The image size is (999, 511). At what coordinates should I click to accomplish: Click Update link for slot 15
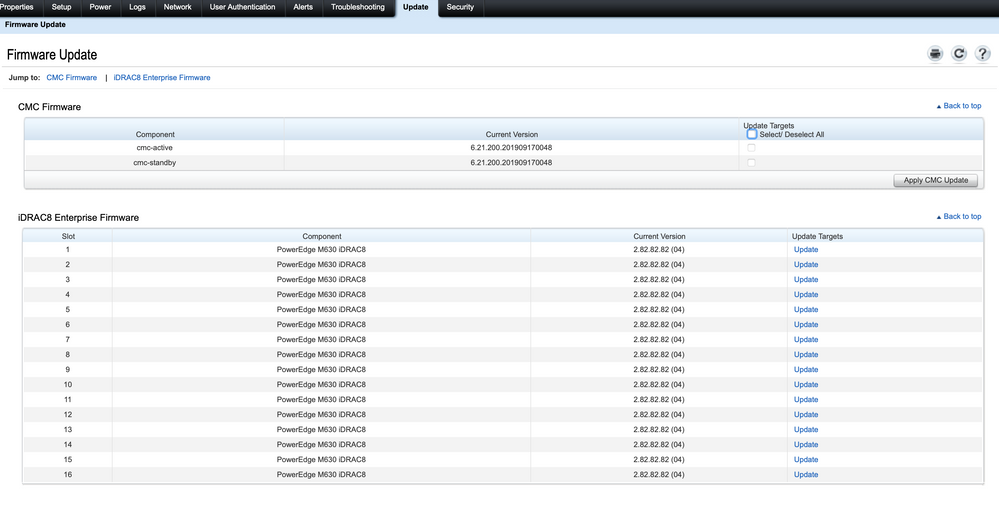click(806, 459)
